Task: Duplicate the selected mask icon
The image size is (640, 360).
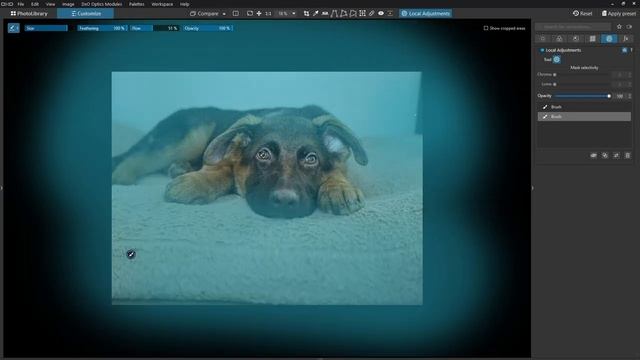Action: pos(605,156)
